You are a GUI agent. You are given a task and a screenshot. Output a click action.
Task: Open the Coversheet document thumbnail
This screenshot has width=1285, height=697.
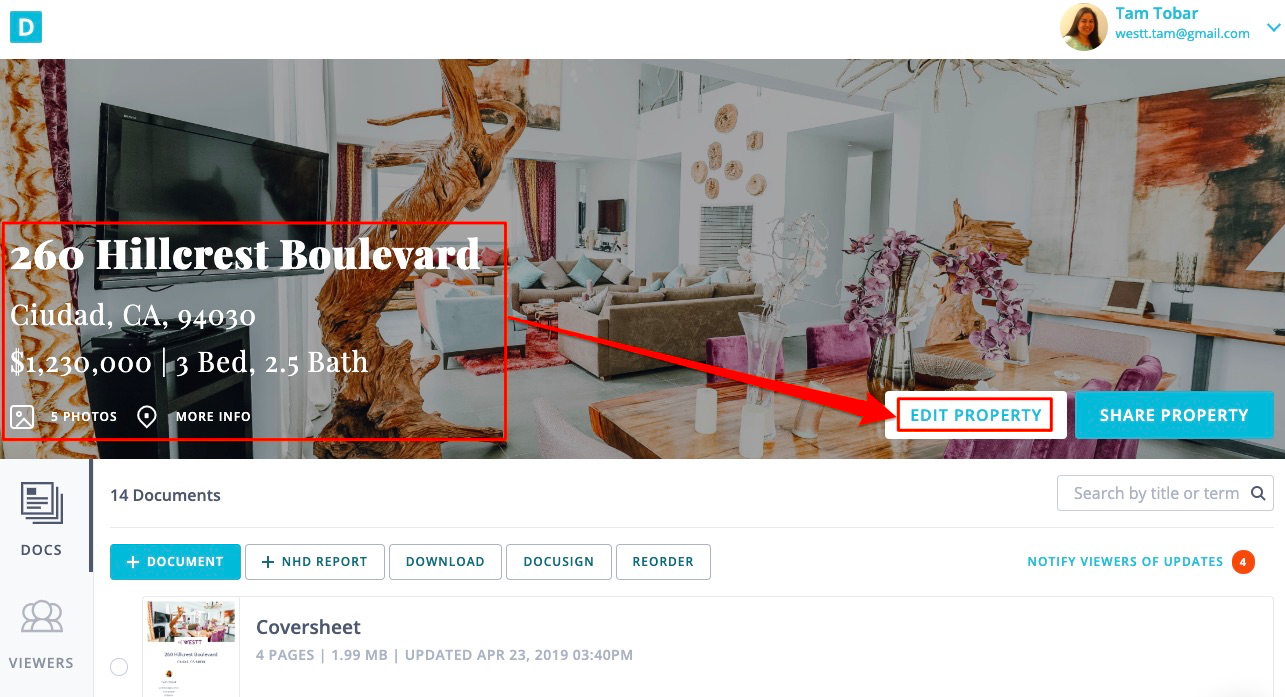(191, 648)
